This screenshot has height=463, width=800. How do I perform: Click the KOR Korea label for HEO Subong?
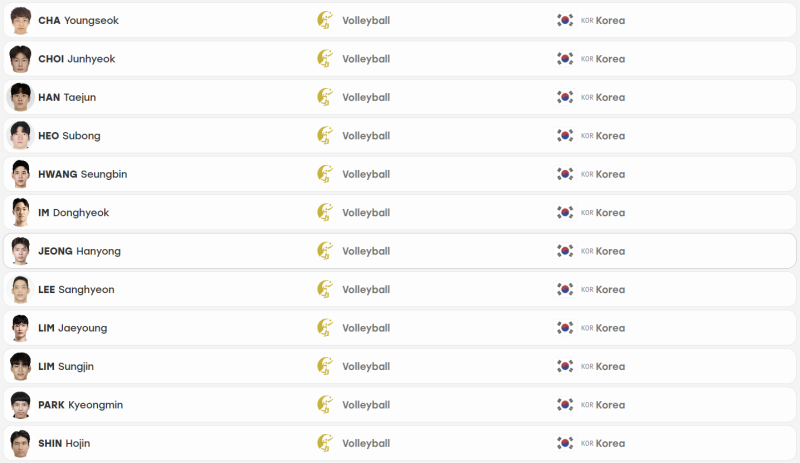coord(603,136)
